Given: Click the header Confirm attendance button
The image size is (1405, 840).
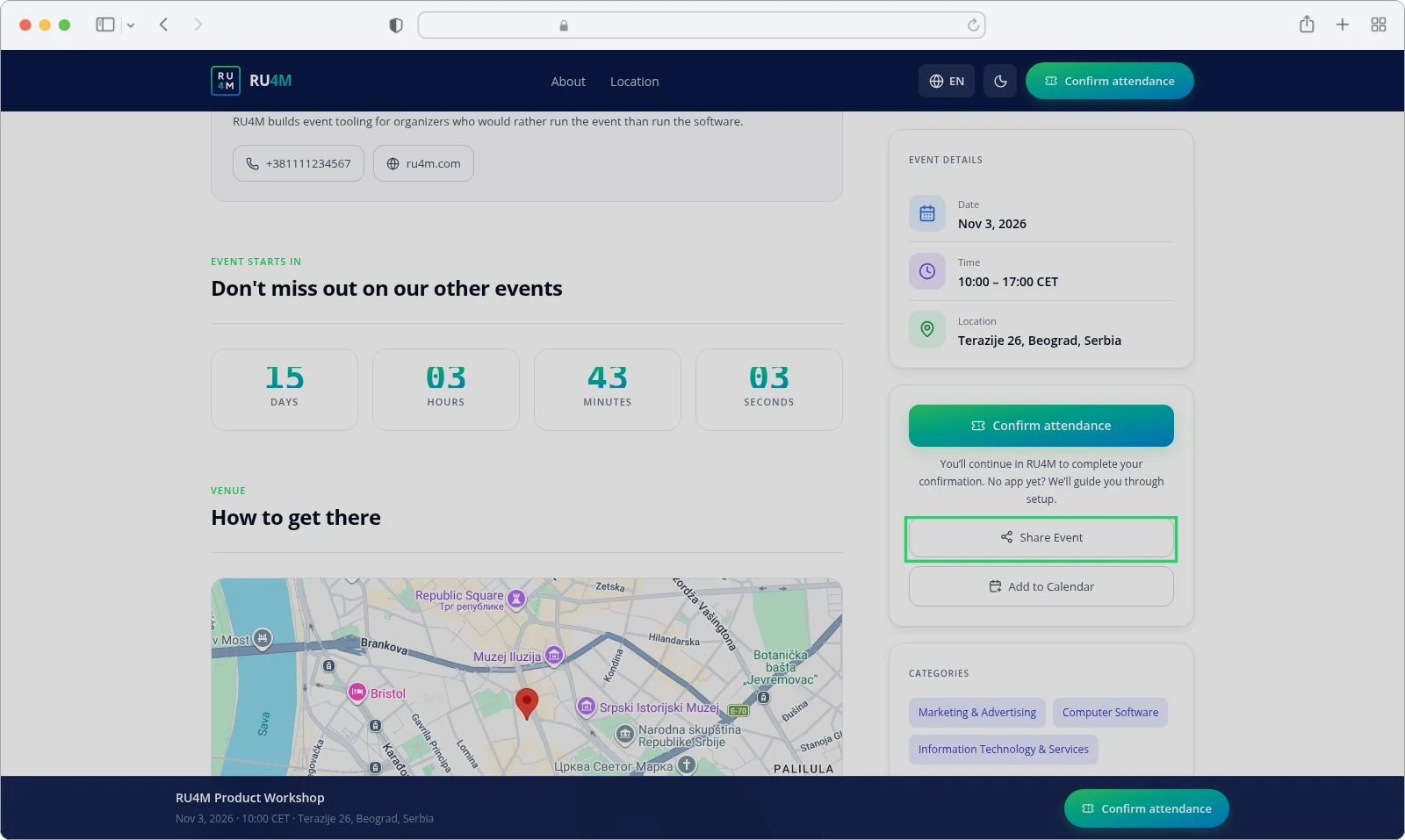Looking at the screenshot, I should [x=1110, y=81].
